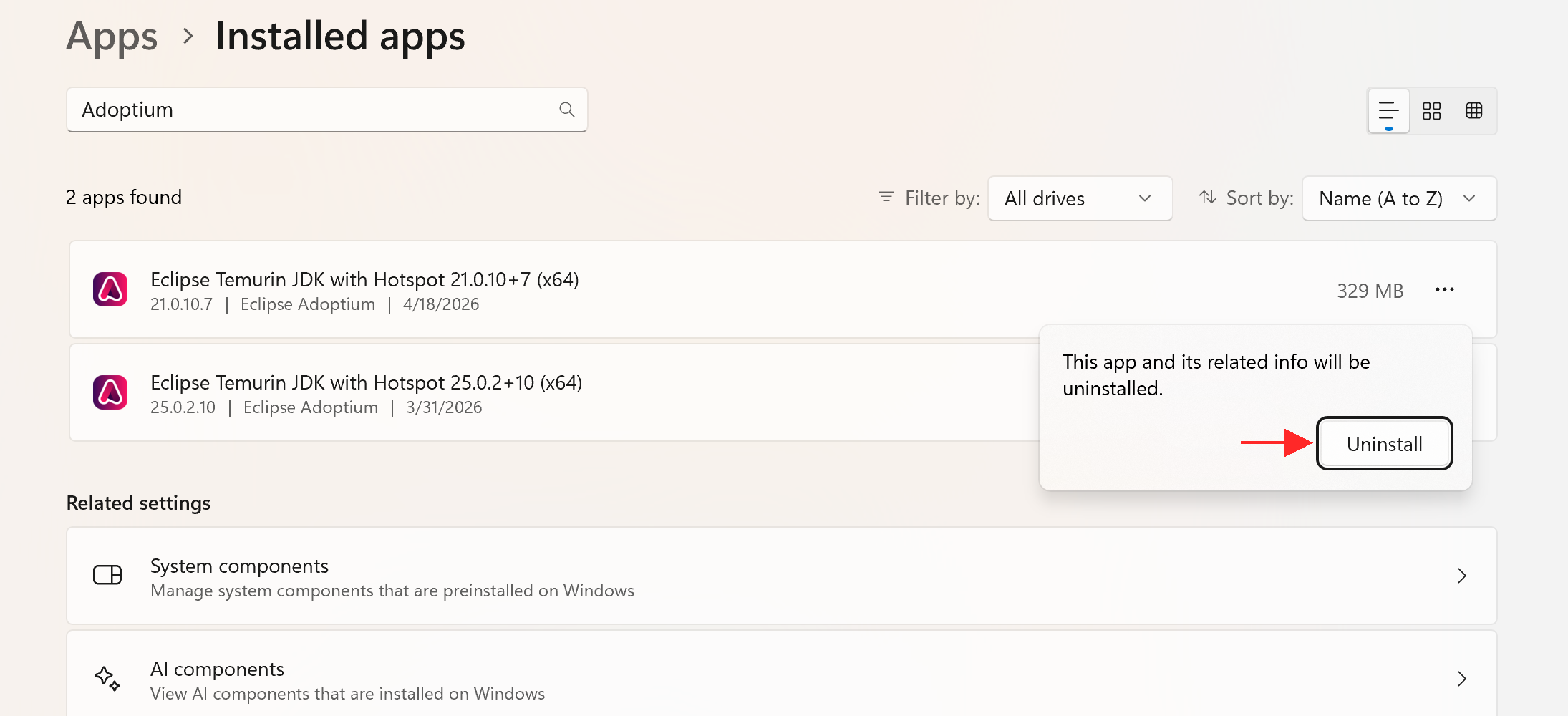This screenshot has height=716, width=1568.
Task: Expand AI components chevron
Action: point(1462,679)
